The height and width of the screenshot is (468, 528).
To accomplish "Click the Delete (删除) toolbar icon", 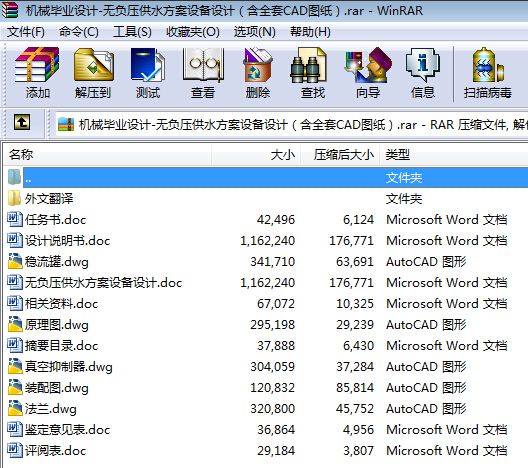I will 258,65.
